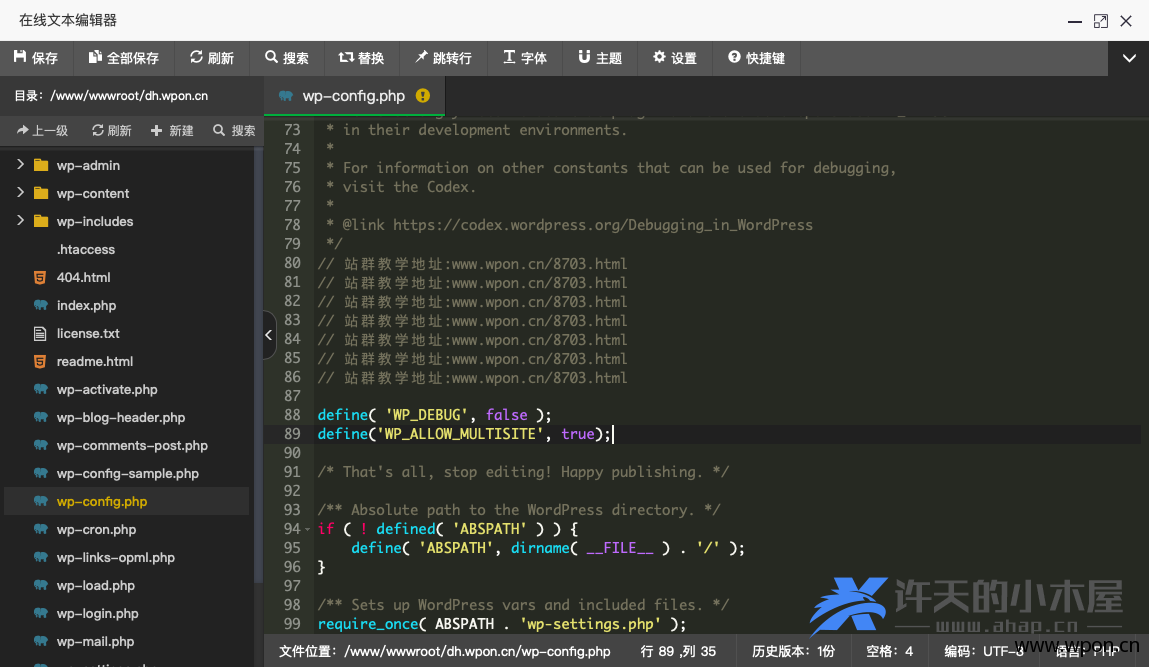Click the directory path /www/wwwroot/dh.wpon.cn
The height and width of the screenshot is (667, 1149).
click(129, 96)
